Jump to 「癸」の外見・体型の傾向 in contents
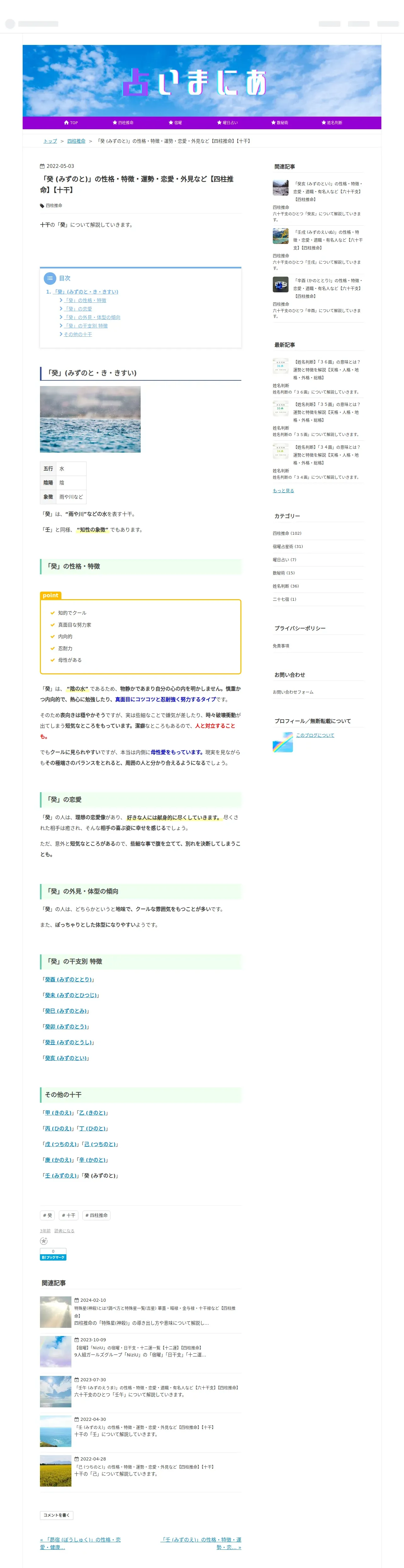 click(x=92, y=318)
